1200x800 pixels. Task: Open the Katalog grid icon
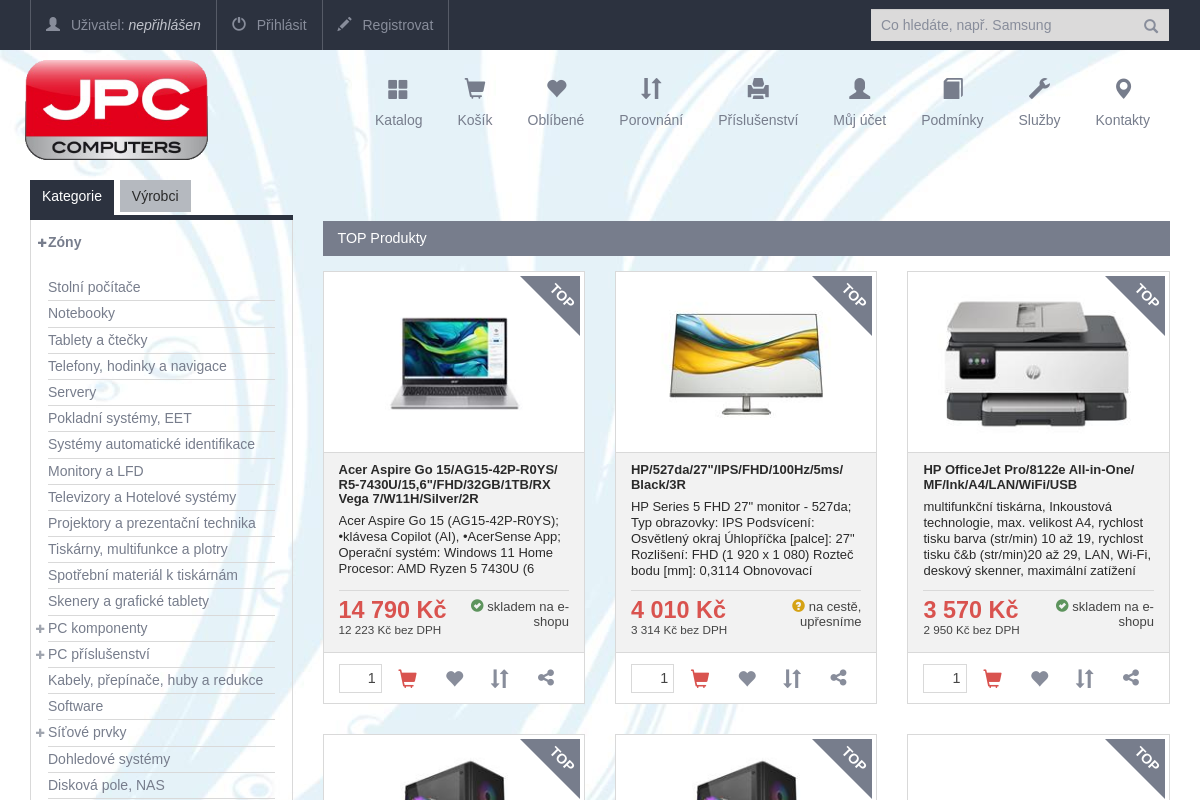point(398,89)
